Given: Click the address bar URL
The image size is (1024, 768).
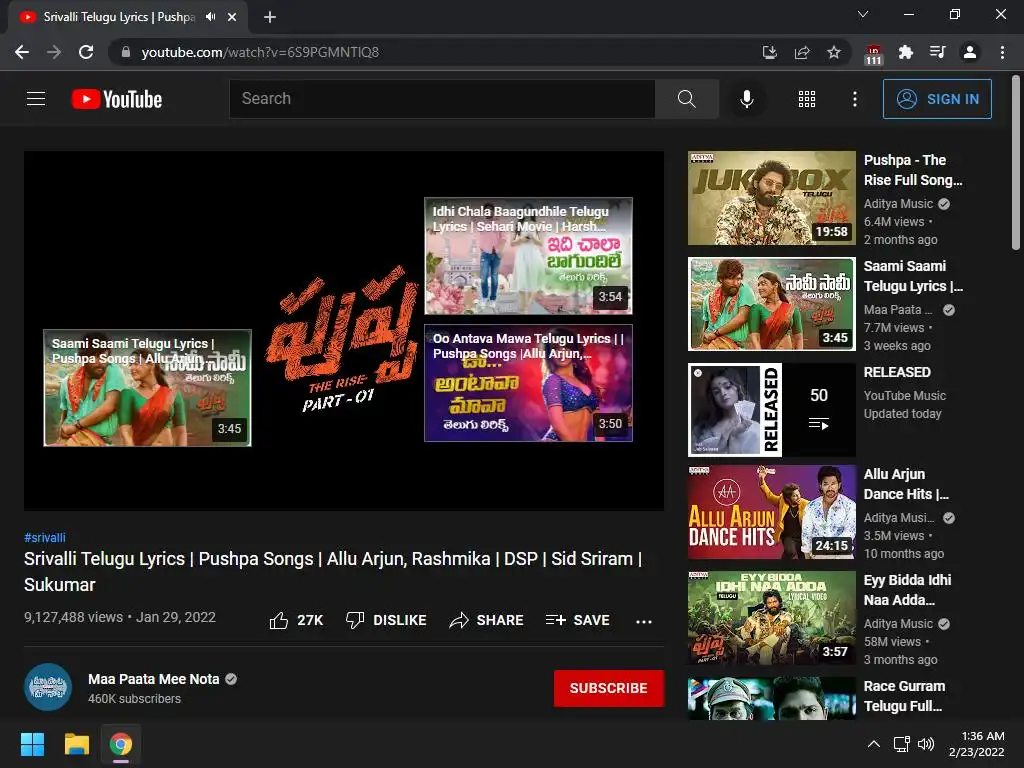Looking at the screenshot, I should [x=260, y=52].
